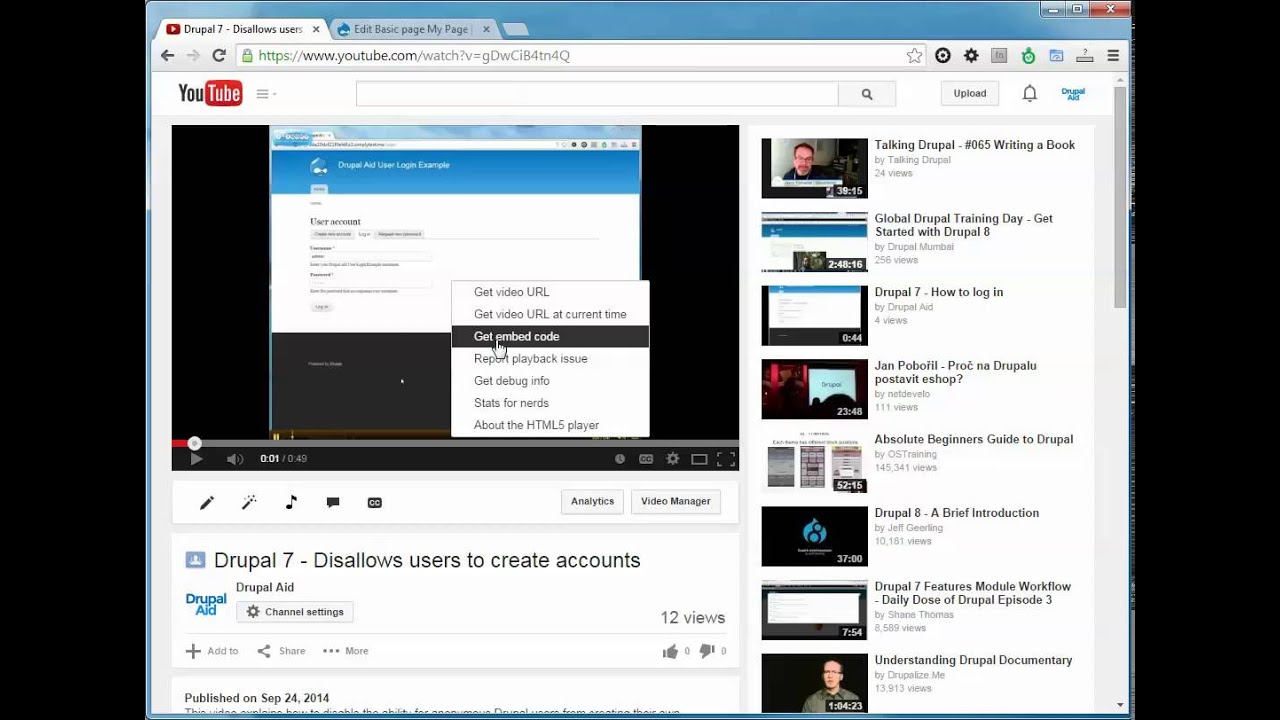Open Drupal 8 - A Brief Introduction

[956, 513]
